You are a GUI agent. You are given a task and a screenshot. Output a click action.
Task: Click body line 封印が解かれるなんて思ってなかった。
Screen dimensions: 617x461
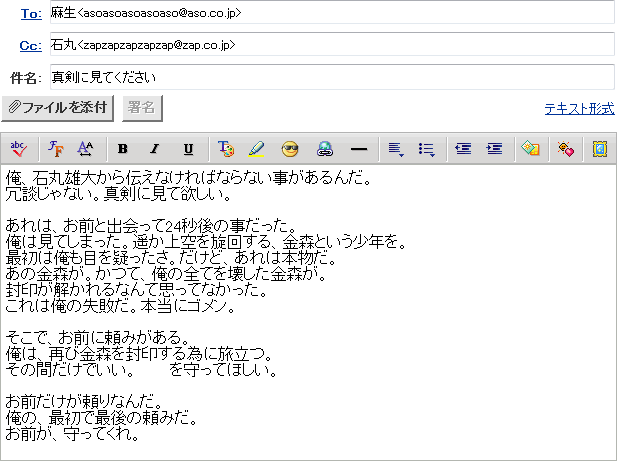(x=137, y=290)
